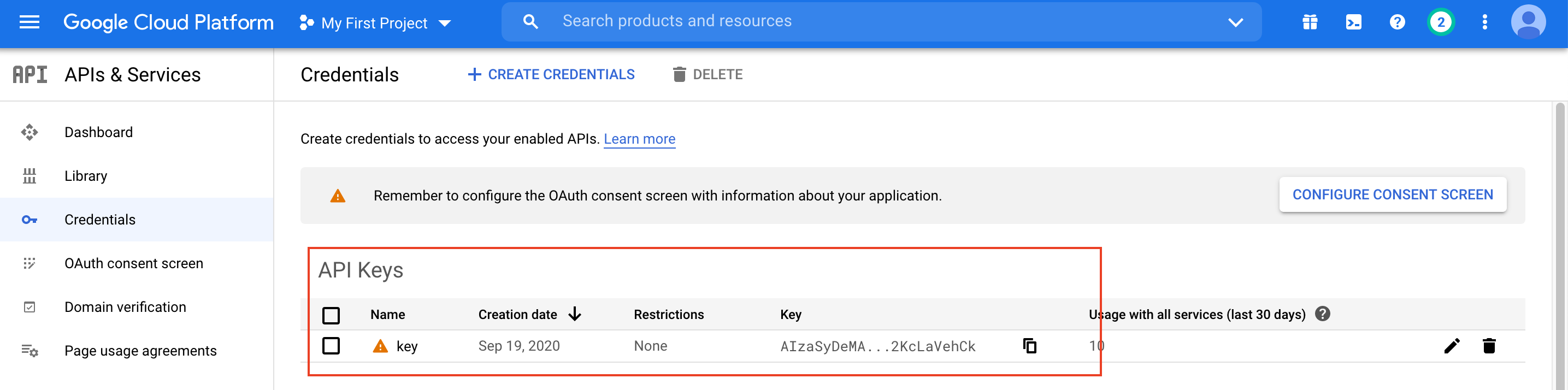Open the My First Project dropdown

(x=374, y=22)
